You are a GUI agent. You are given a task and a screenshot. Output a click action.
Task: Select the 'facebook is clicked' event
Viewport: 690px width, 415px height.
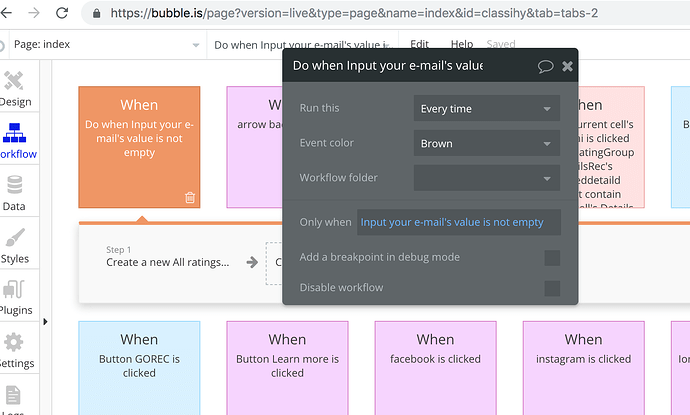coord(436,368)
